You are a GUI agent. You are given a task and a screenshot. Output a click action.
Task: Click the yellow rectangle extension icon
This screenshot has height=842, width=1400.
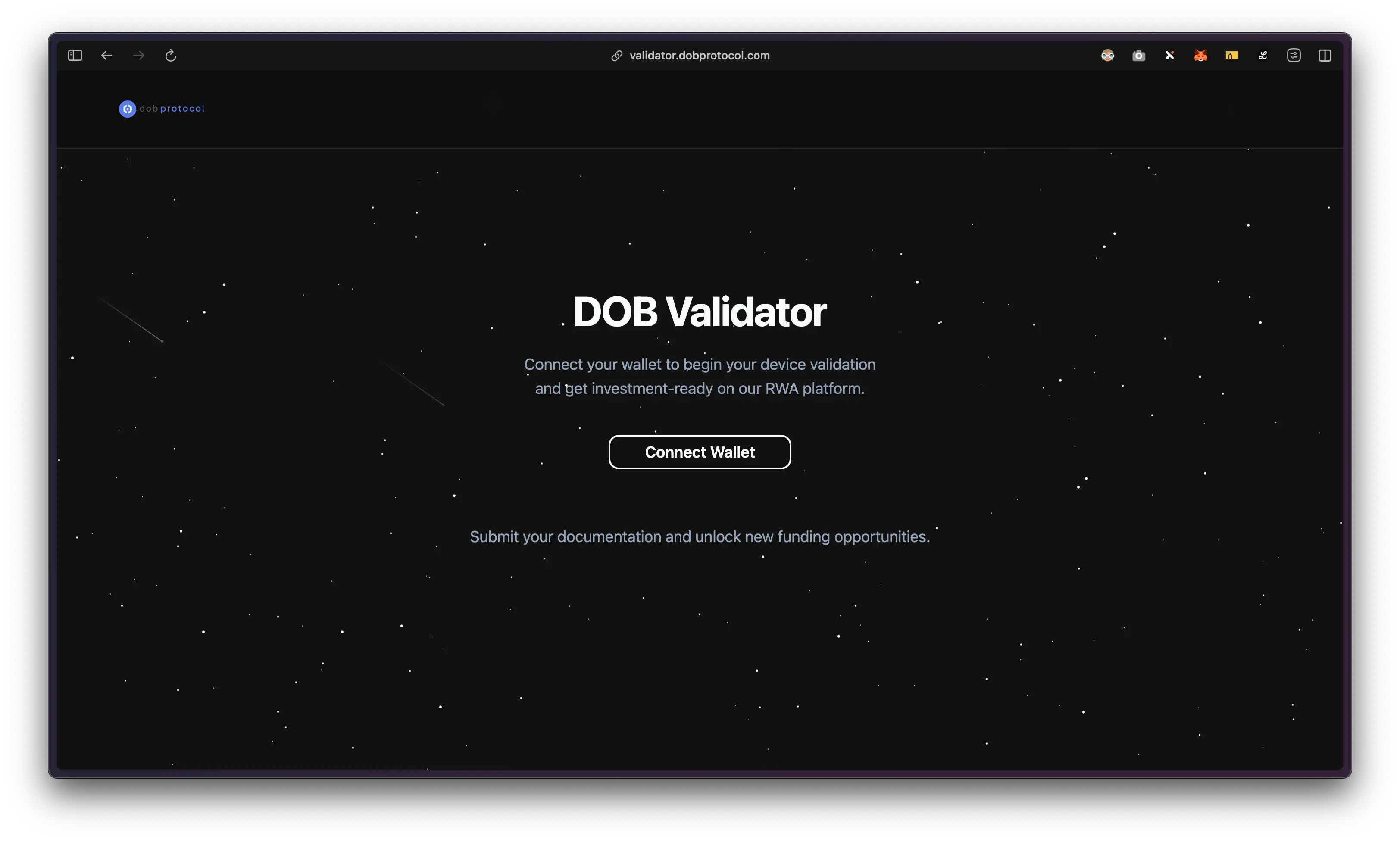click(x=1231, y=56)
